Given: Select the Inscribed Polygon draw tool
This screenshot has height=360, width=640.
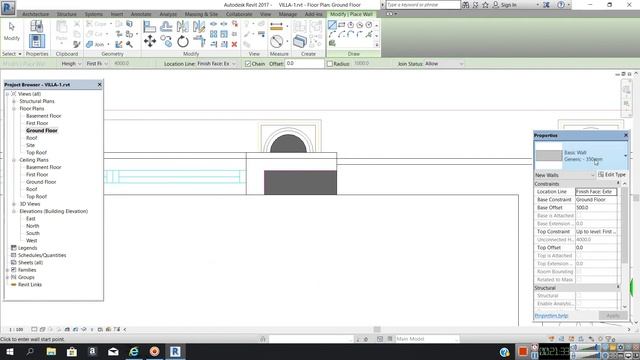Looking at the screenshot, I should (x=351, y=25).
